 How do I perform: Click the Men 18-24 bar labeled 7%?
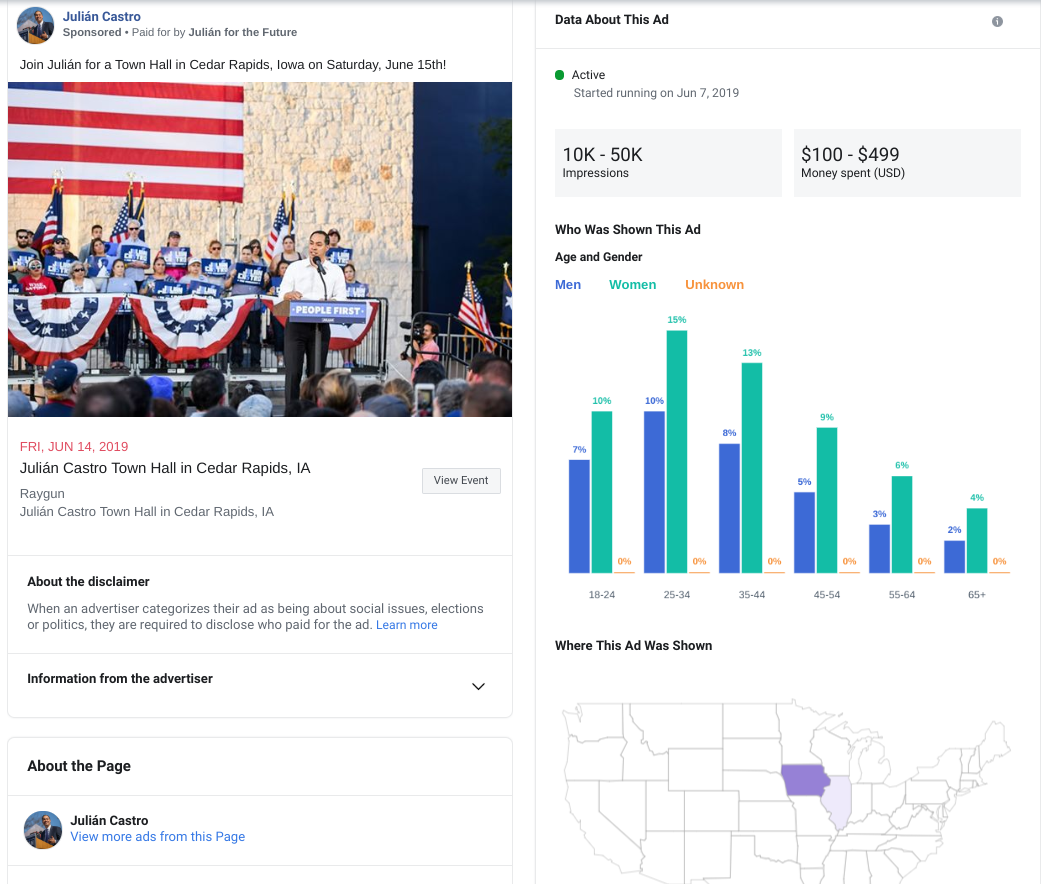pyautogui.click(x=579, y=516)
